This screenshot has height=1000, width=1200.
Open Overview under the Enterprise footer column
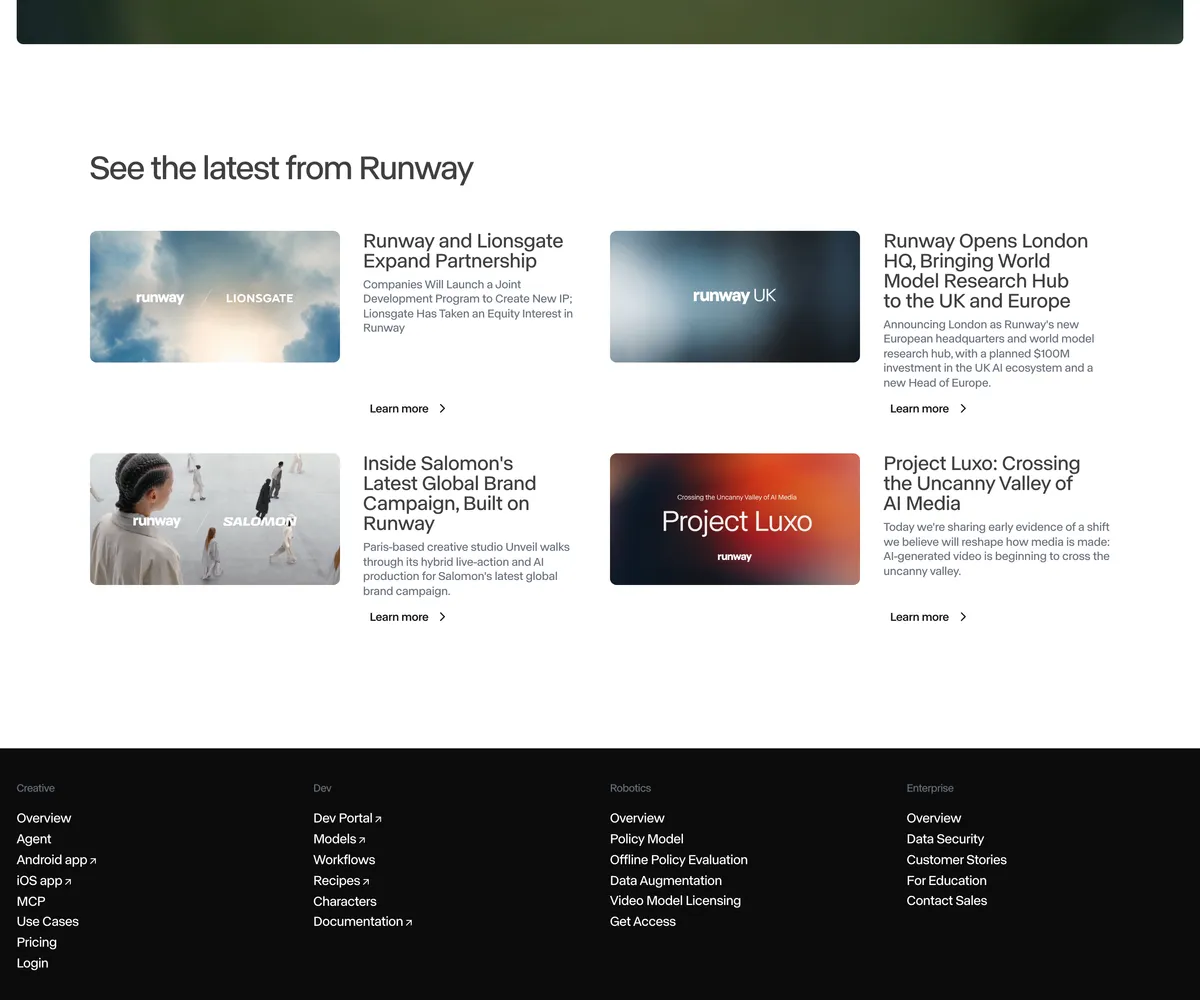[934, 818]
